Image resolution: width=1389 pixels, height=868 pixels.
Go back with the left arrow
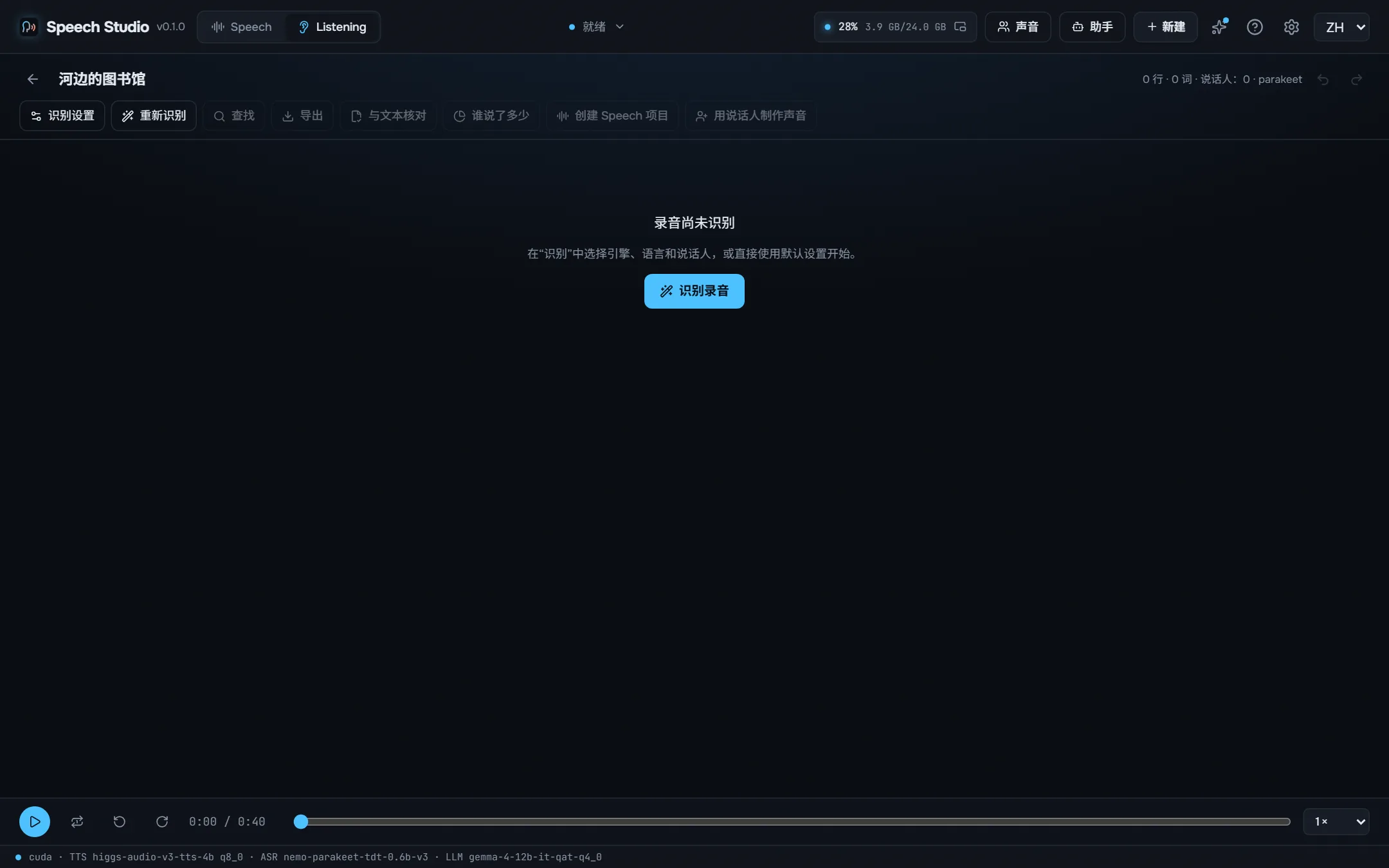33,79
